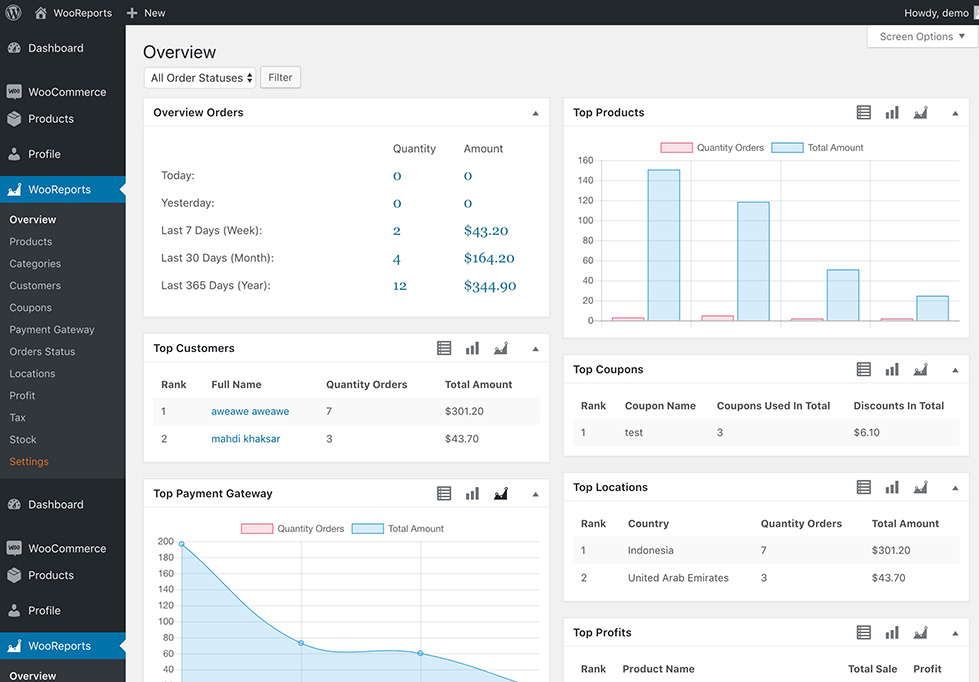Open the All Order Statuses dropdown
979x682 pixels.
point(200,78)
